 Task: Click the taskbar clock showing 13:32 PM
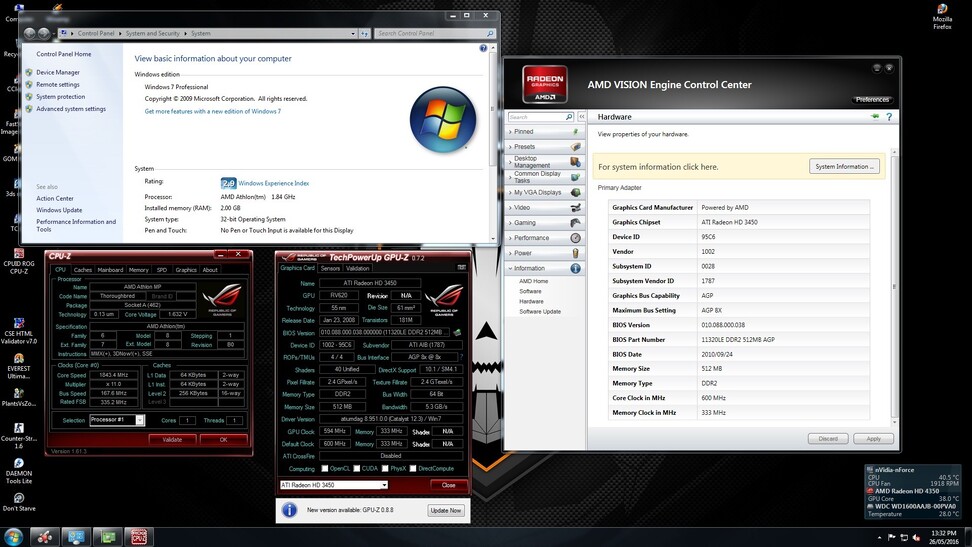(x=943, y=537)
